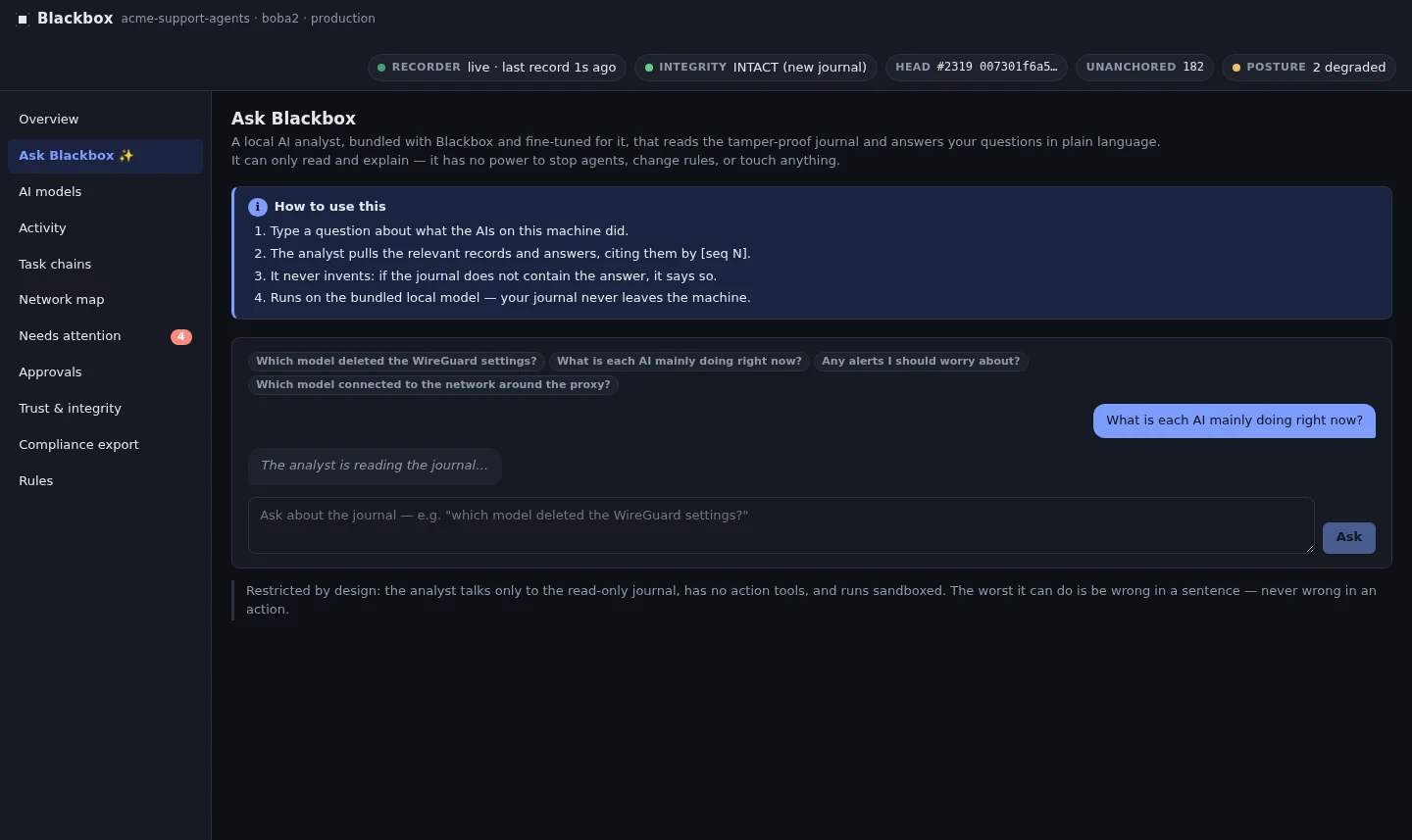Click the Ask about the journal input field
The image size is (1412, 840).
click(x=782, y=525)
